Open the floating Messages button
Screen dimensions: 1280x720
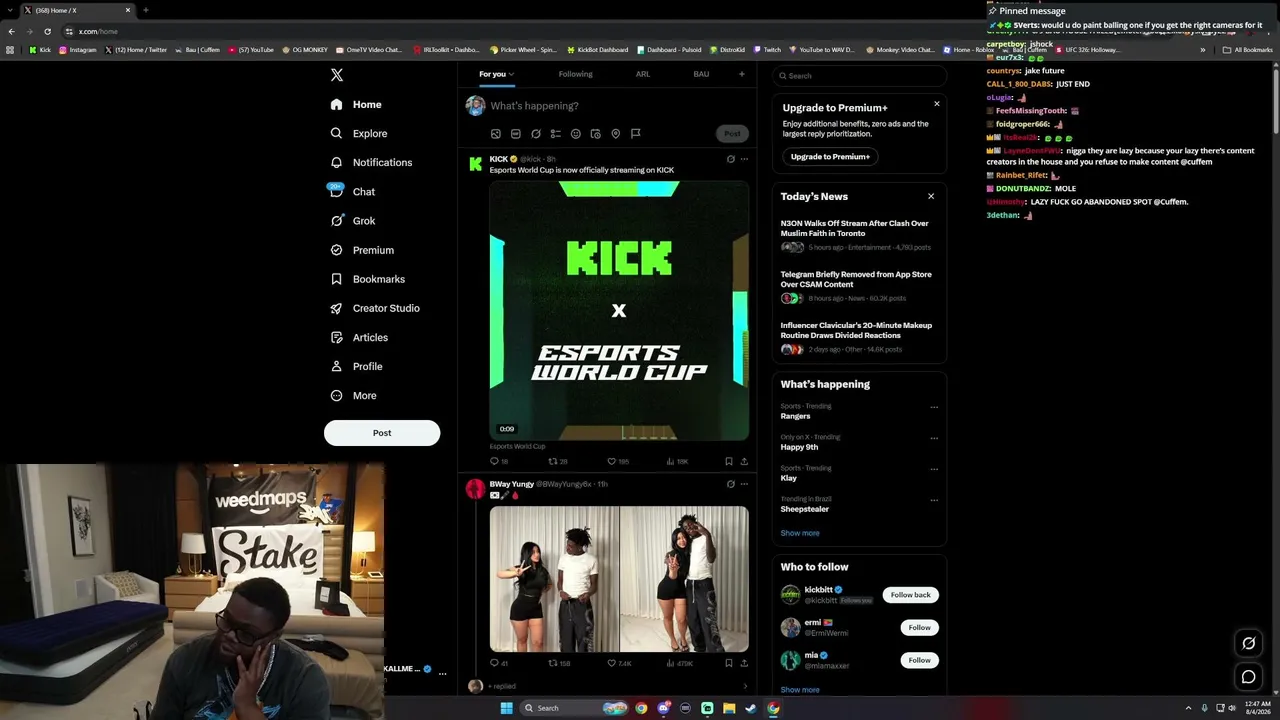click(1248, 677)
